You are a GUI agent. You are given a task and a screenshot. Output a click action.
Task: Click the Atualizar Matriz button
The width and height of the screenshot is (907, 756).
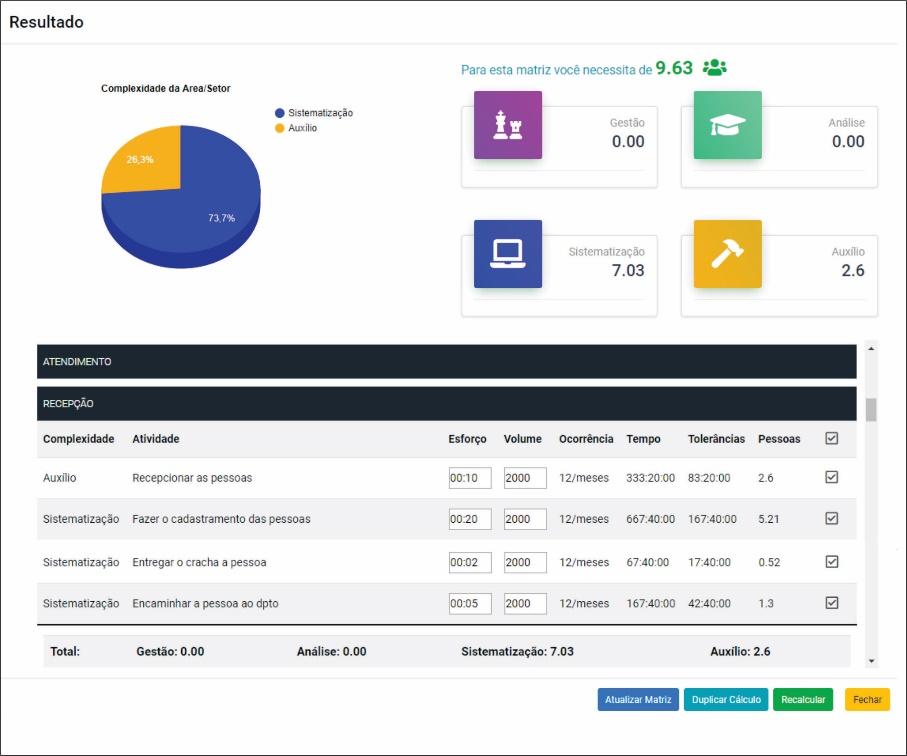click(x=638, y=699)
